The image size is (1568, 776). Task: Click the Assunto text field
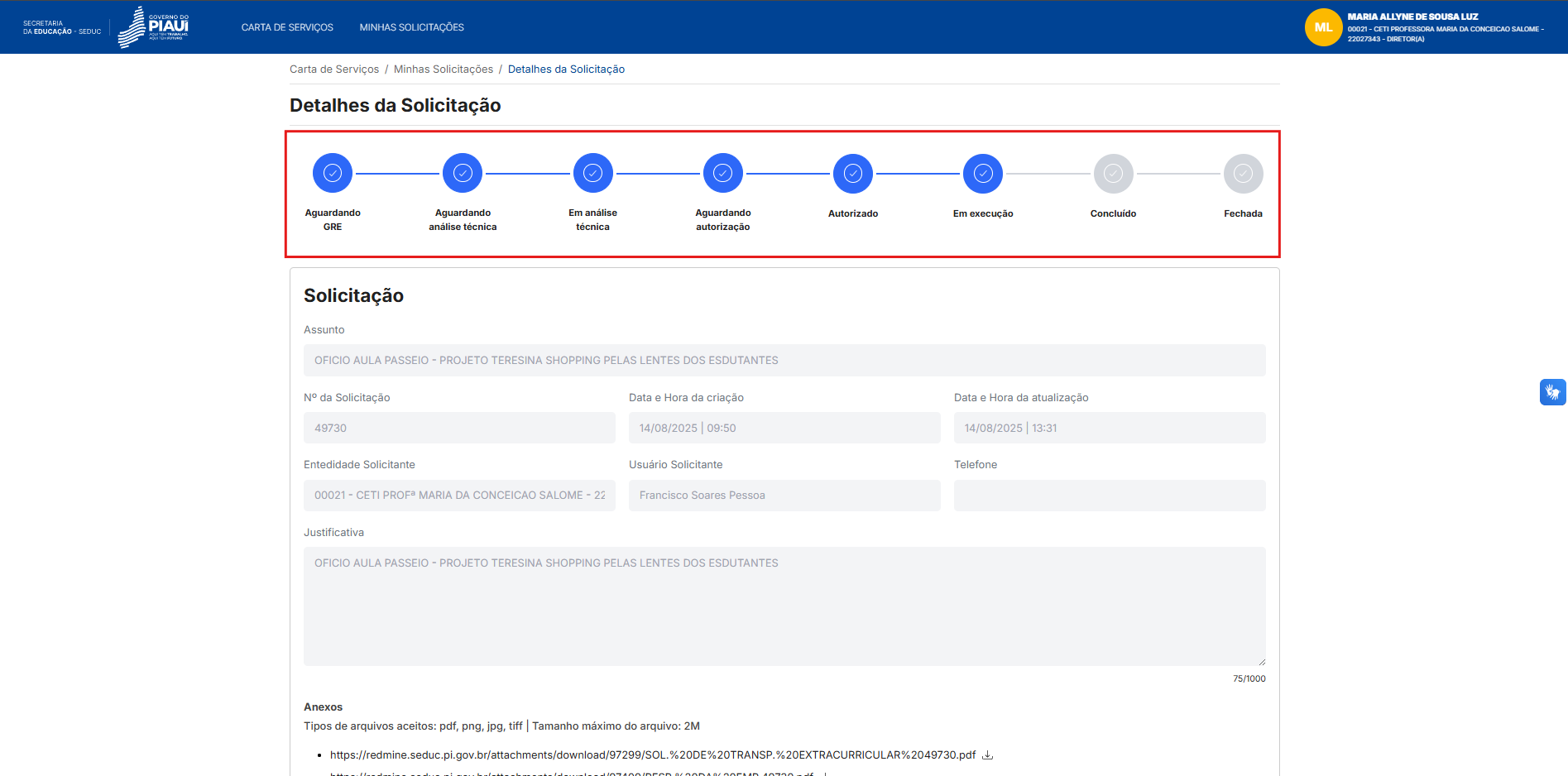coord(784,360)
